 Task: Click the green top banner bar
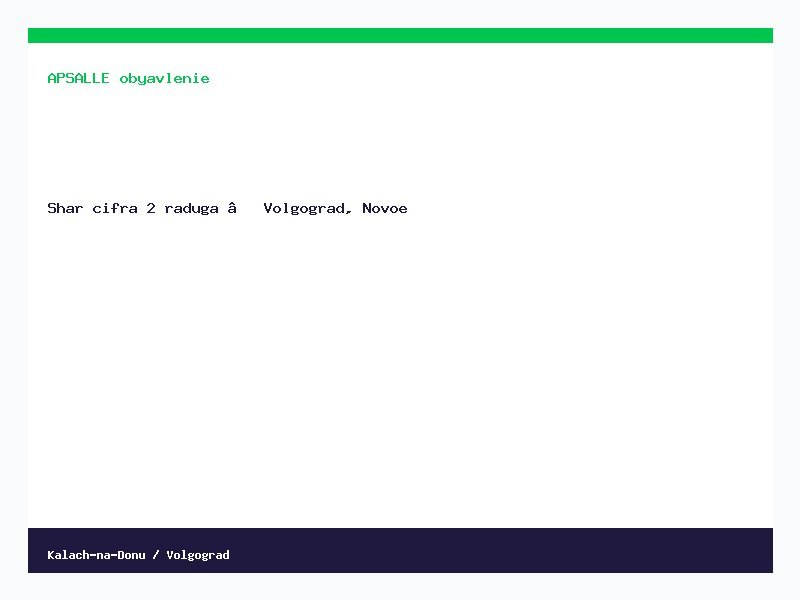(x=400, y=35)
